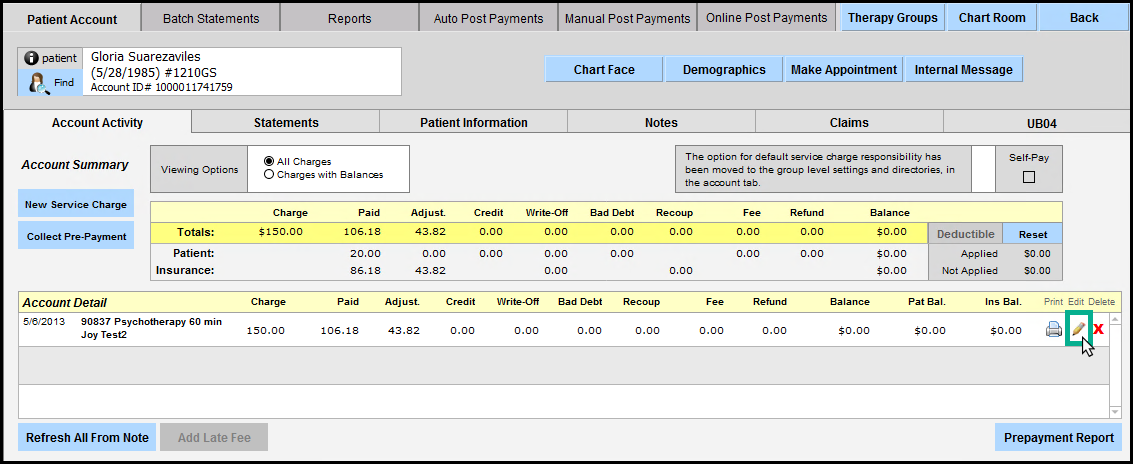Switch to the Statements tab
Image resolution: width=1133 pixels, height=464 pixels.
pos(286,123)
